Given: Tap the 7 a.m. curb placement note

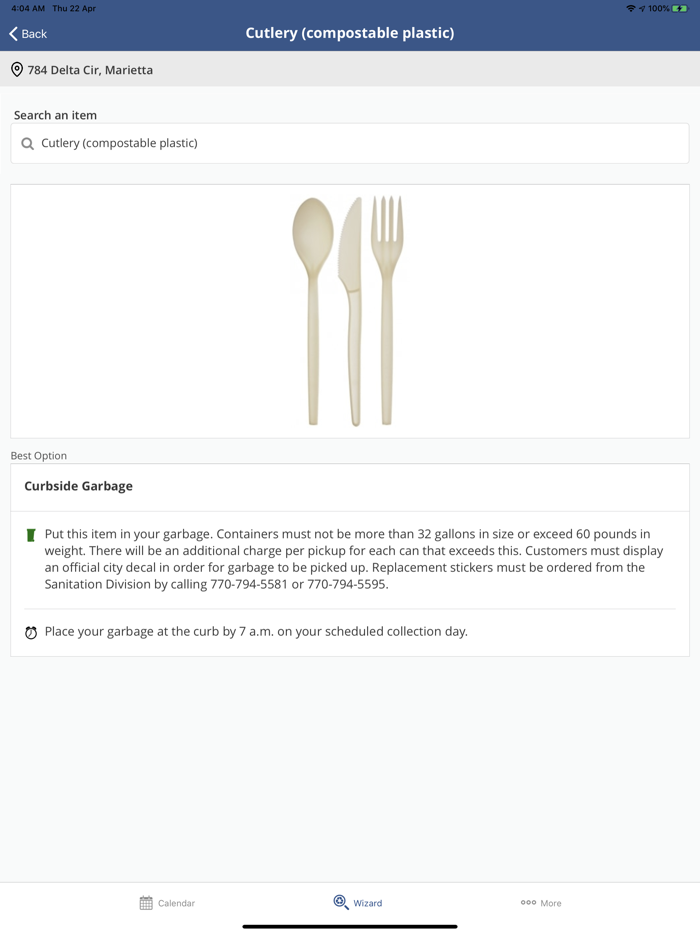Looking at the screenshot, I should coord(256,632).
